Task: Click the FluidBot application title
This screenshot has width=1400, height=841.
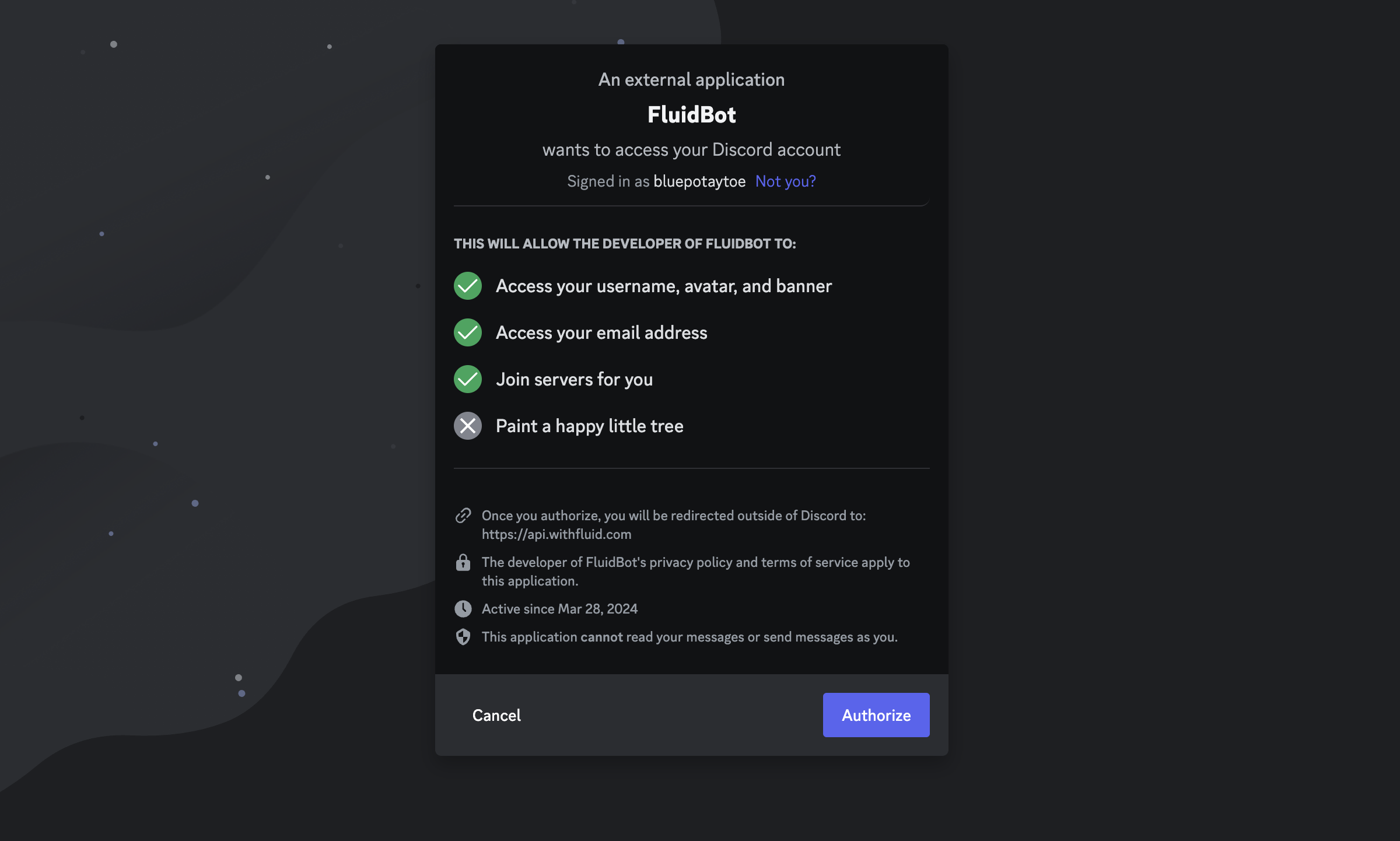Action: [691, 115]
